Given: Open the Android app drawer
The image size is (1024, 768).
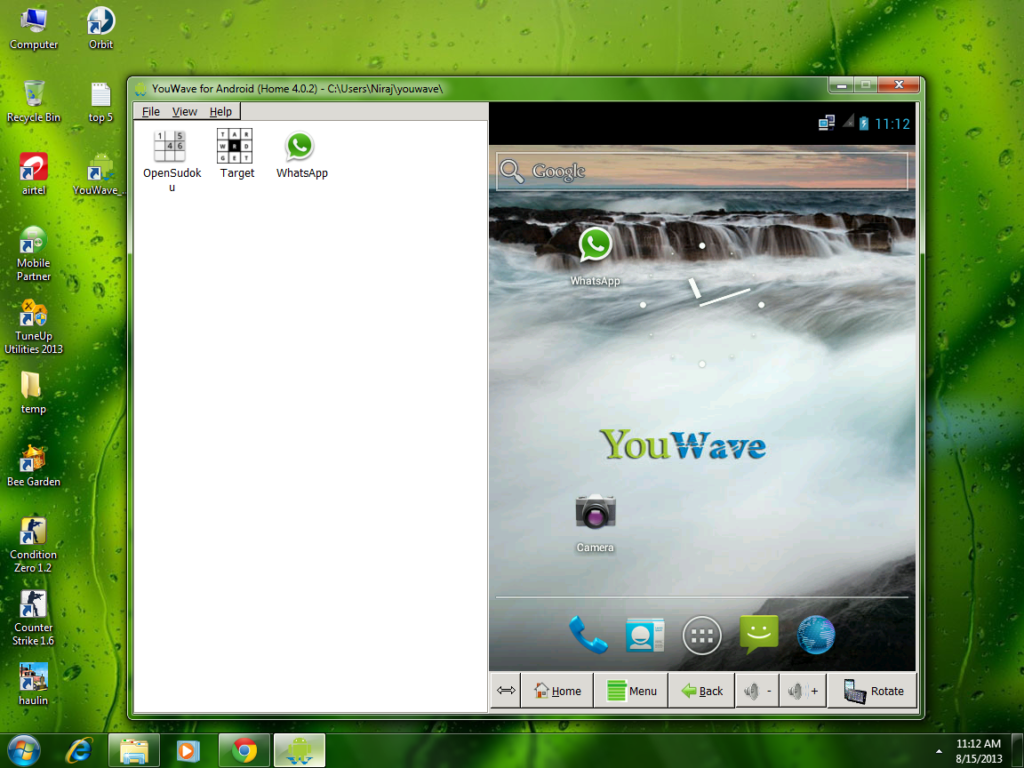Looking at the screenshot, I should [x=701, y=635].
